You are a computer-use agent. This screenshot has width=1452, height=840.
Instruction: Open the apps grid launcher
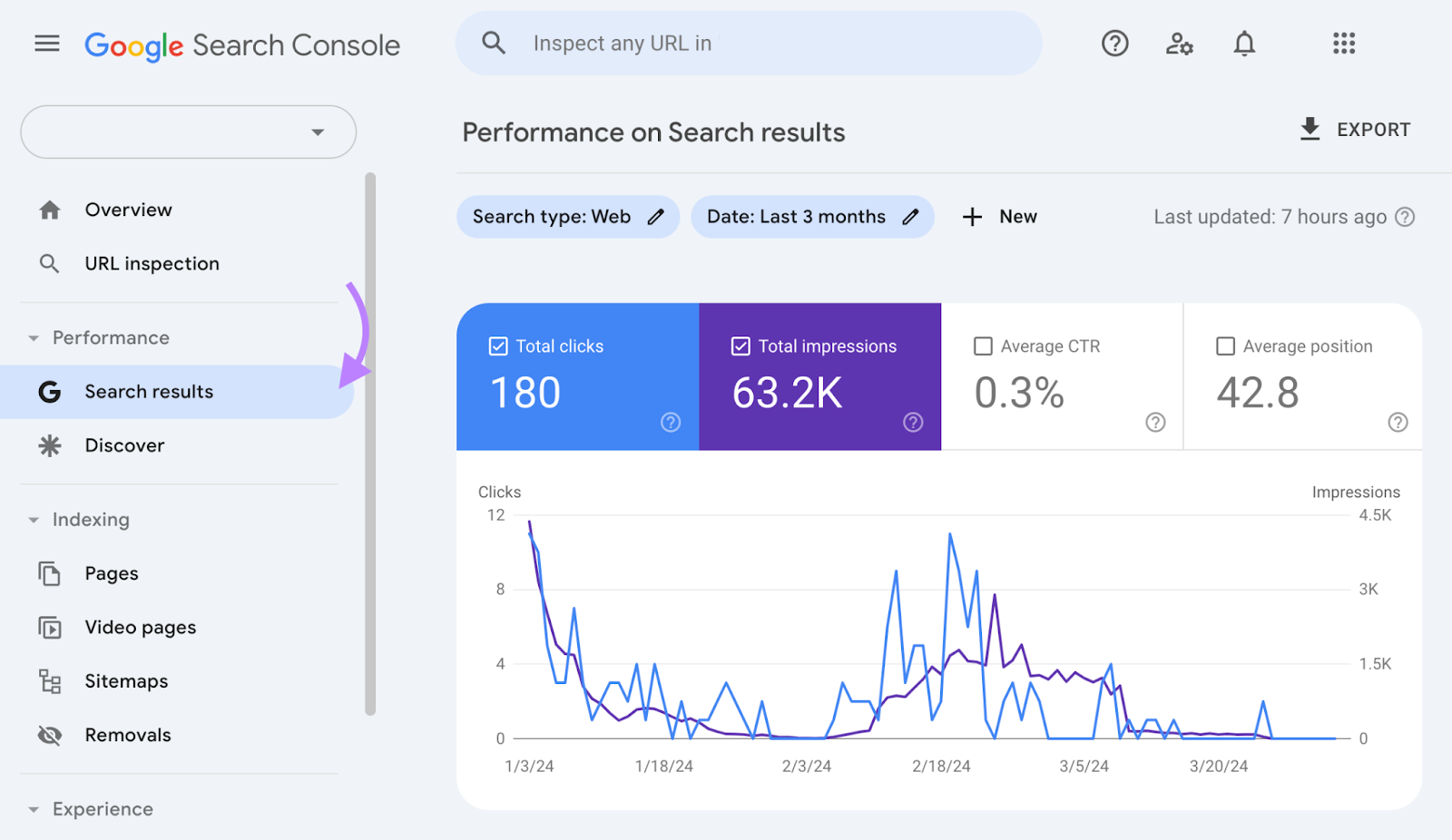pyautogui.click(x=1344, y=43)
